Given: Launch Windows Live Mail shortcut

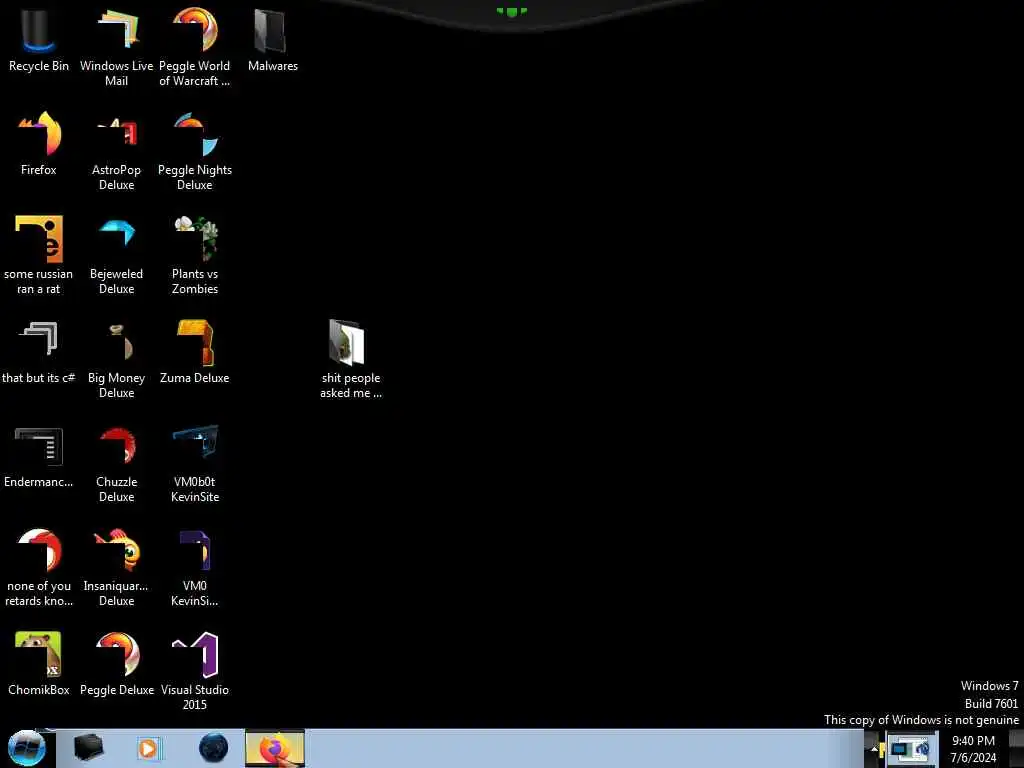Looking at the screenshot, I should pyautogui.click(x=116, y=47).
